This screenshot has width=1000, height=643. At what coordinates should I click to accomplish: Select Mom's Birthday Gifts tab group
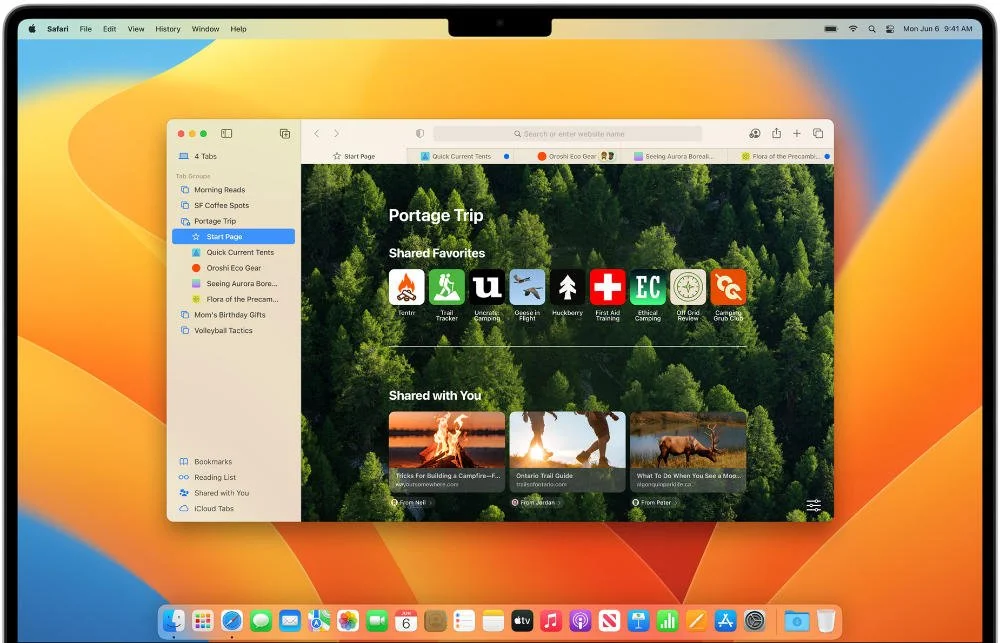click(x=233, y=314)
